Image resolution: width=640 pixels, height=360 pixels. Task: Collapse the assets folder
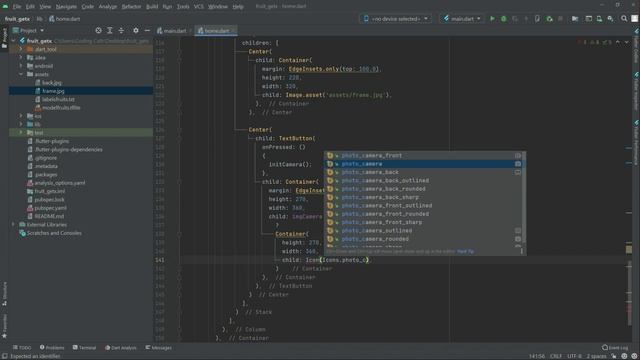tap(21, 74)
